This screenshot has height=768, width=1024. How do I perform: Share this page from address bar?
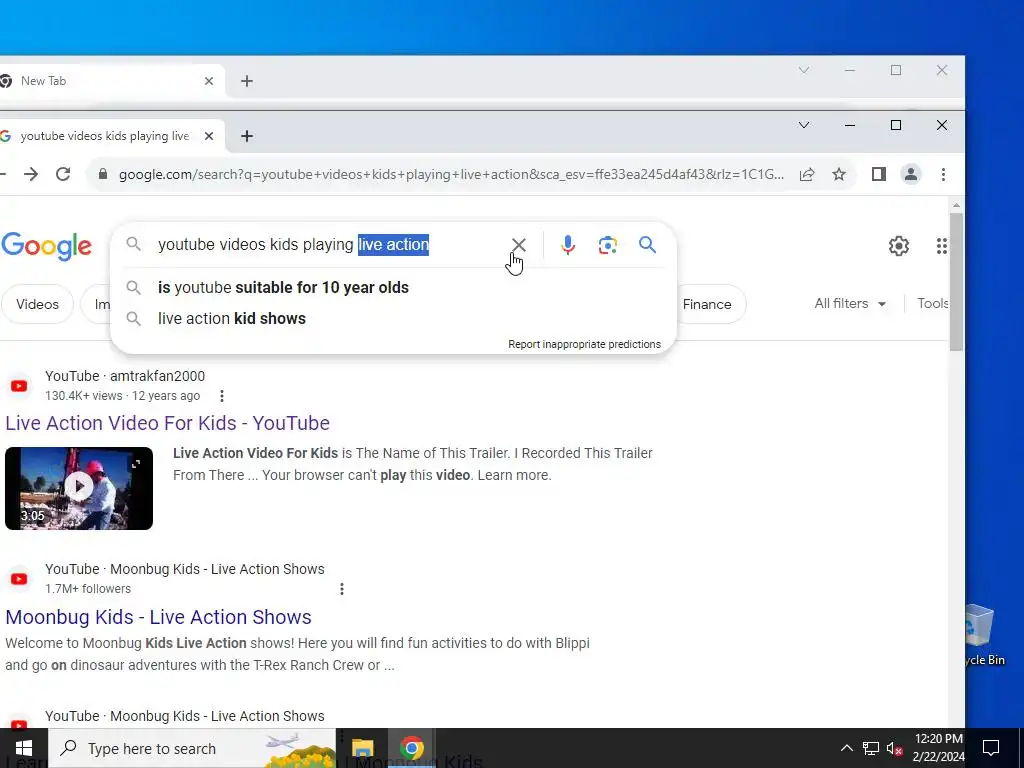807,174
